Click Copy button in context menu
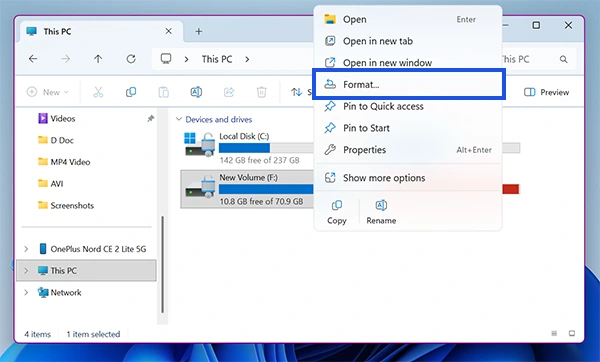 [x=337, y=212]
